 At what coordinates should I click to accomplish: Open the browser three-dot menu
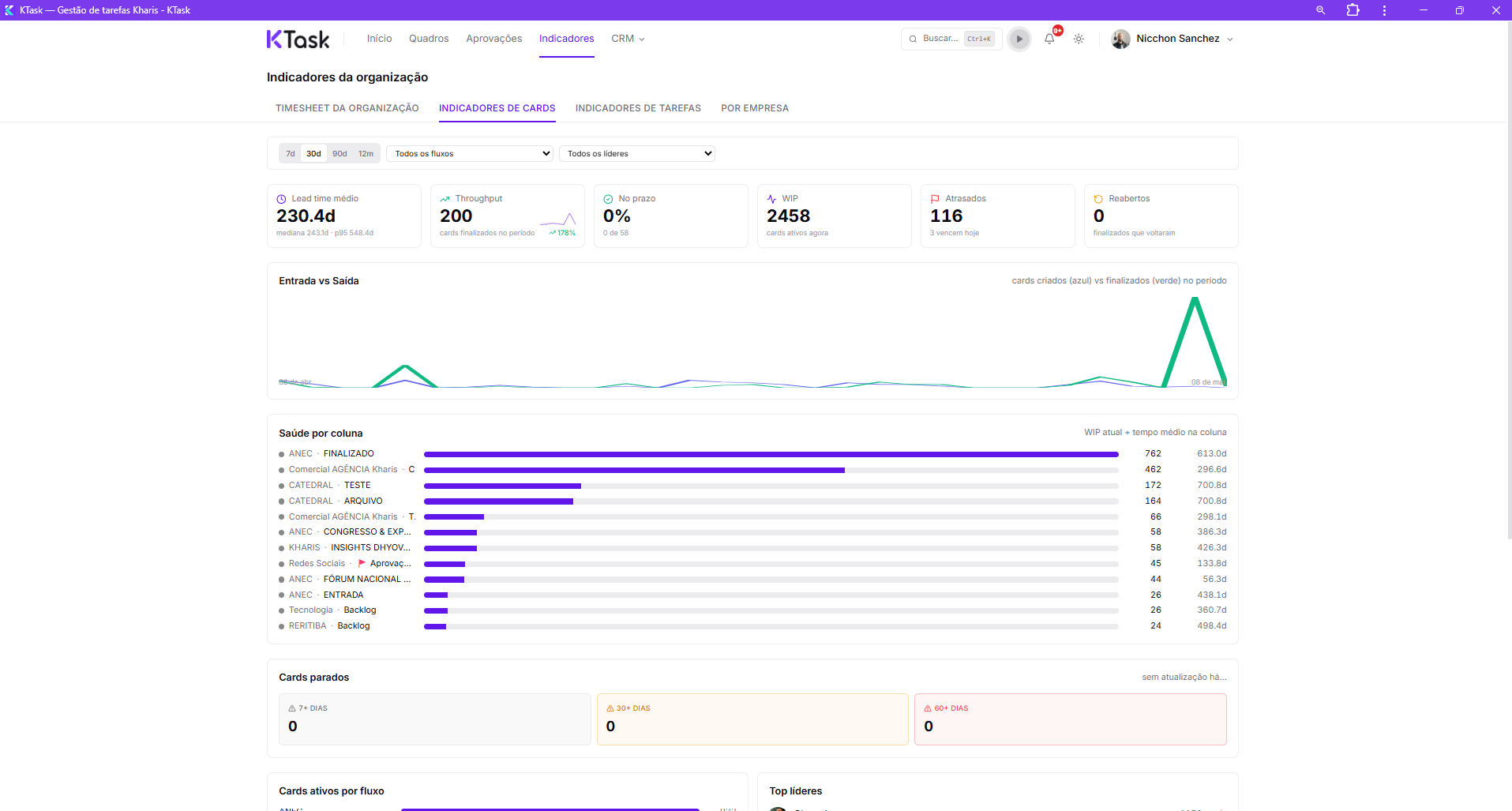pyautogui.click(x=1384, y=10)
